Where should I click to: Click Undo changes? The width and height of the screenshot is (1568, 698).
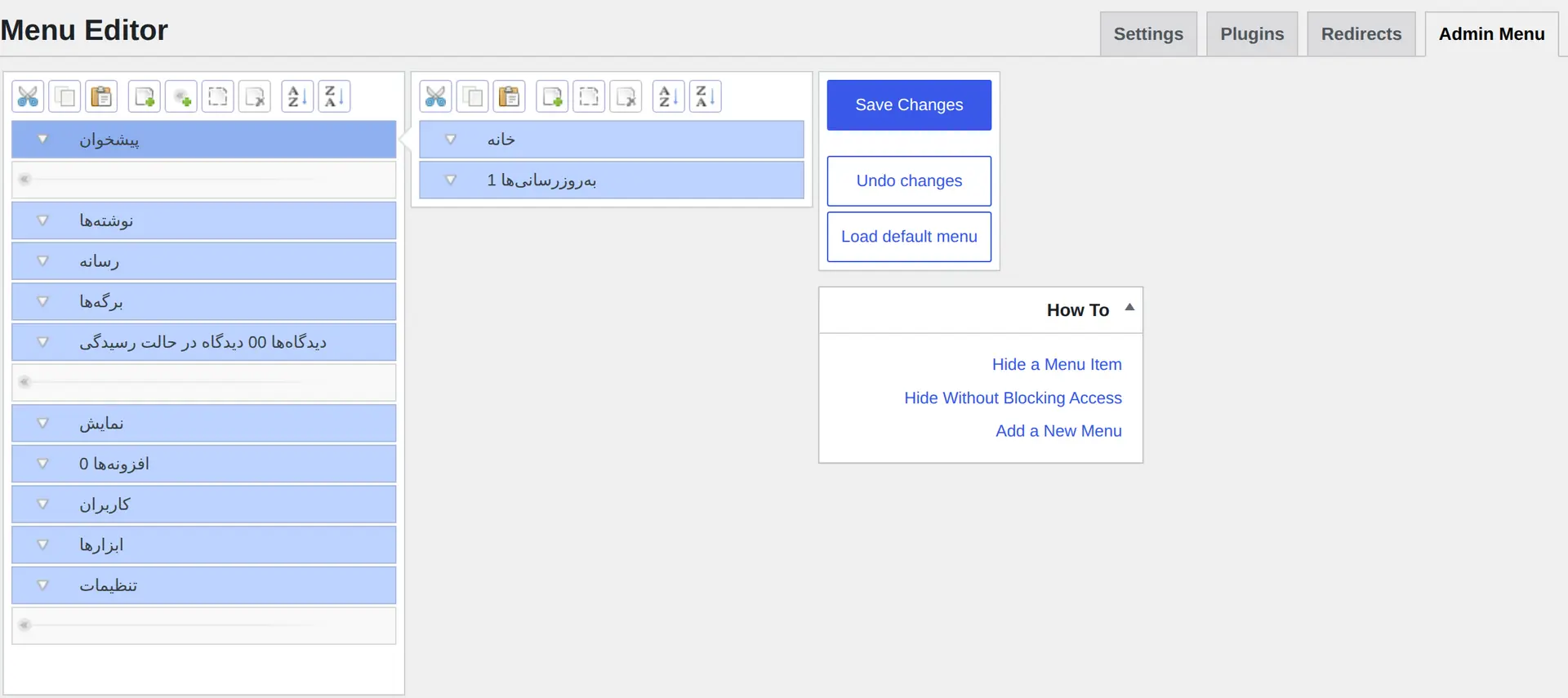click(909, 181)
